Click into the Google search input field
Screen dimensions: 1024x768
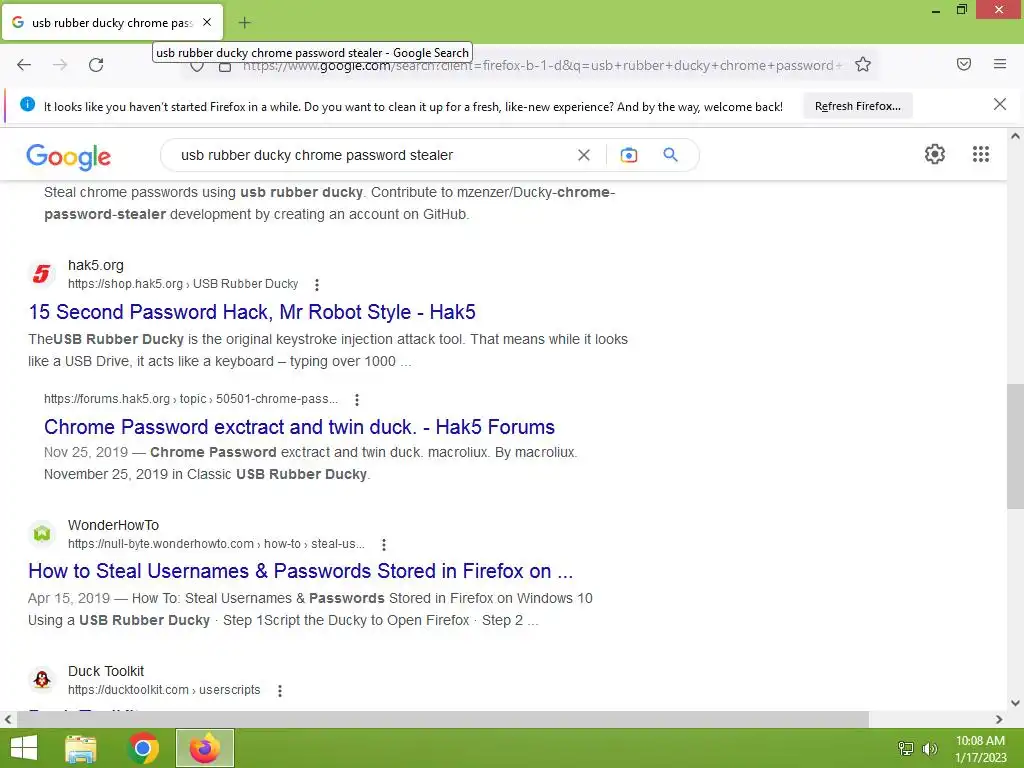[x=372, y=155]
